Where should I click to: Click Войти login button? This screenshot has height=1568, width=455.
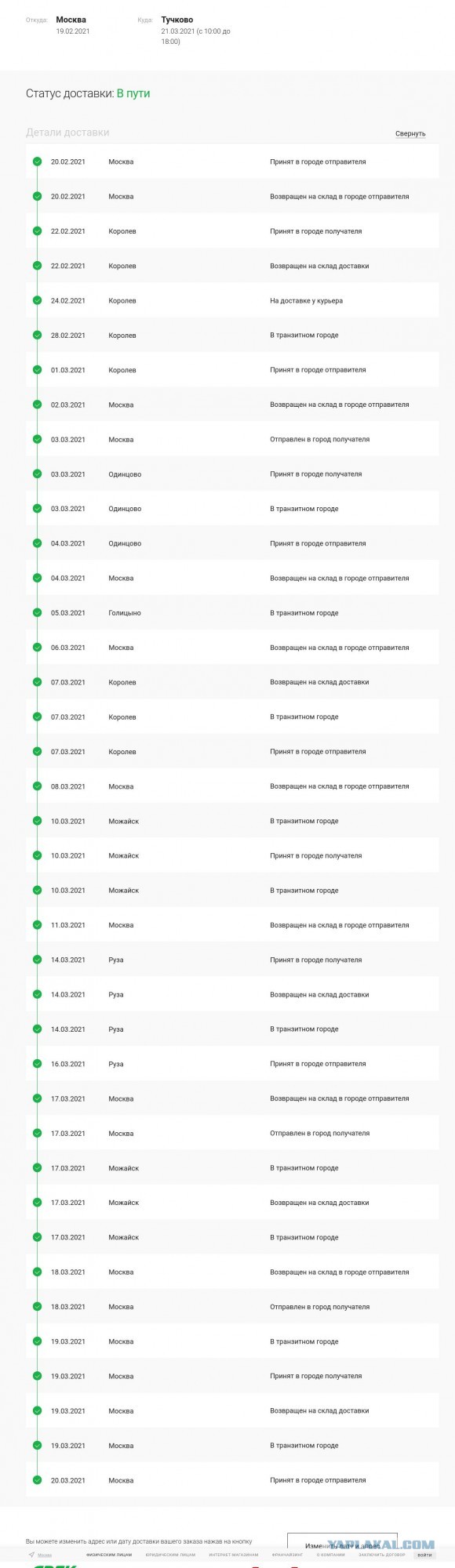pos(424,1555)
